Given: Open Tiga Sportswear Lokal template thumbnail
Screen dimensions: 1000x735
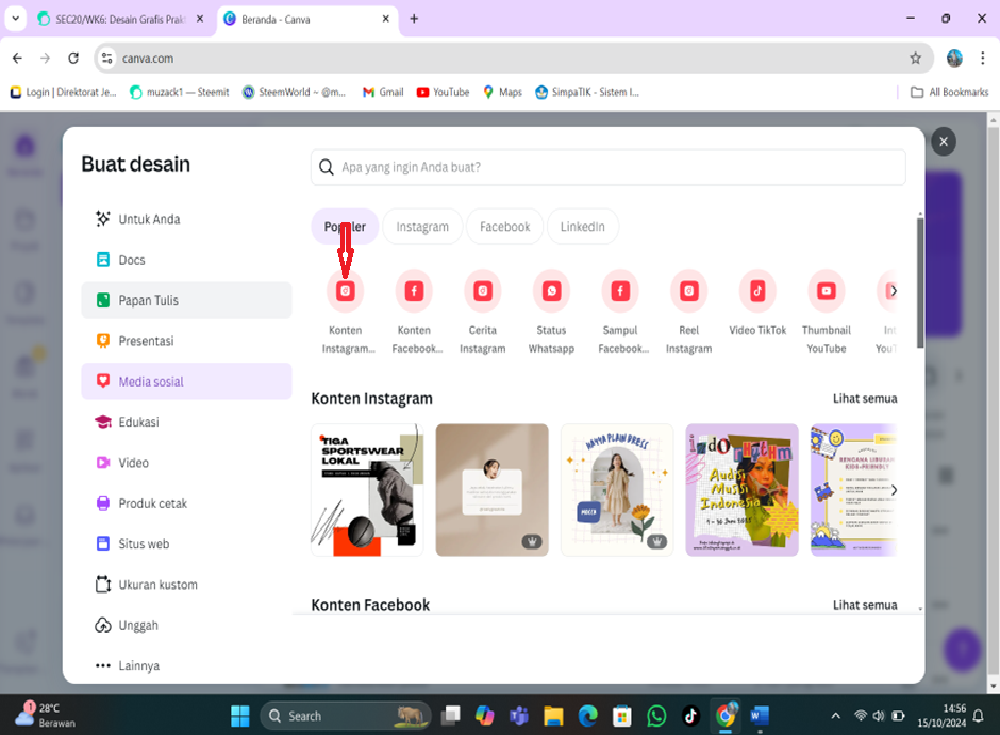Looking at the screenshot, I should [367, 490].
